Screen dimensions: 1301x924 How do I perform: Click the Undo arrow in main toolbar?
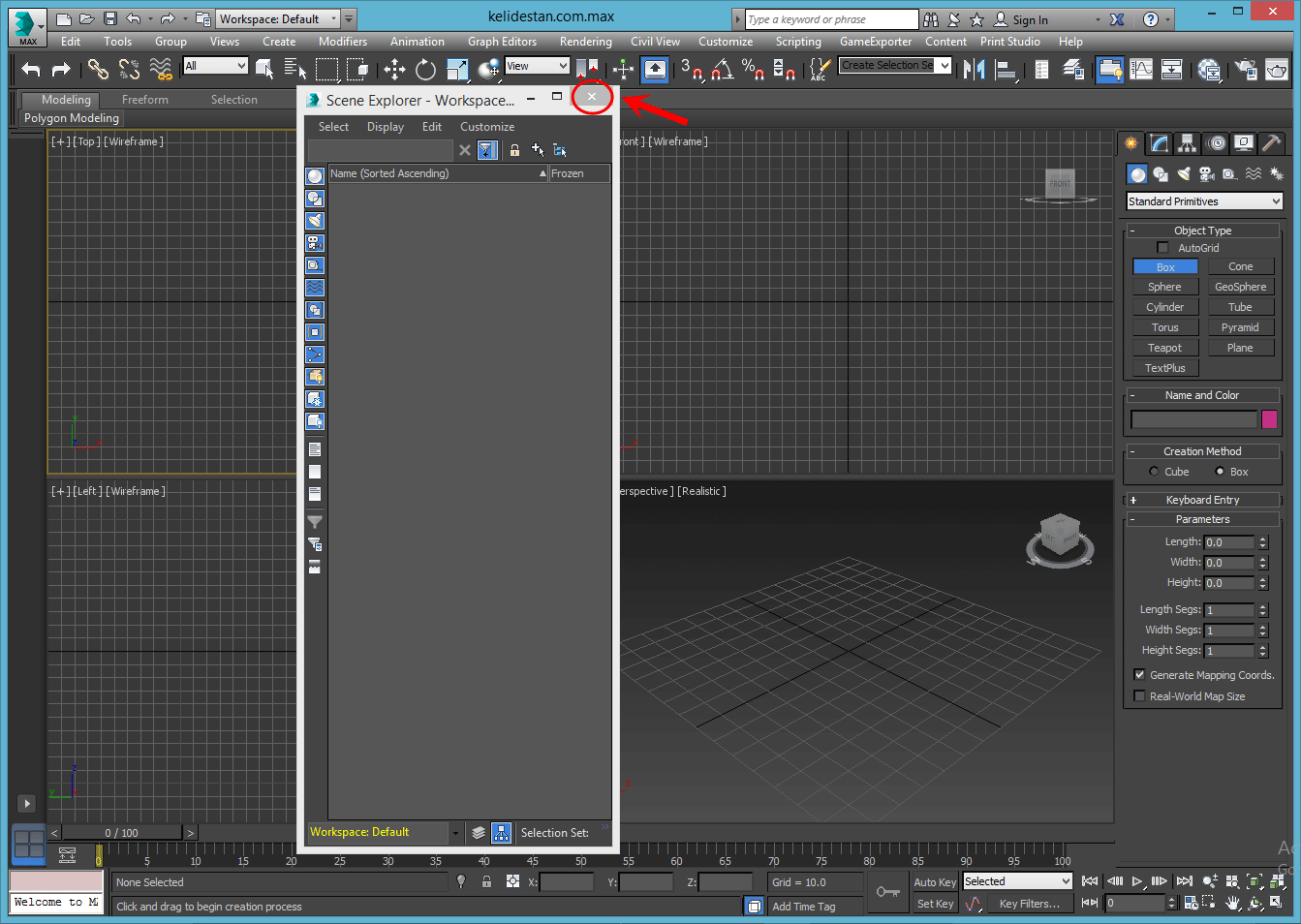[x=31, y=69]
